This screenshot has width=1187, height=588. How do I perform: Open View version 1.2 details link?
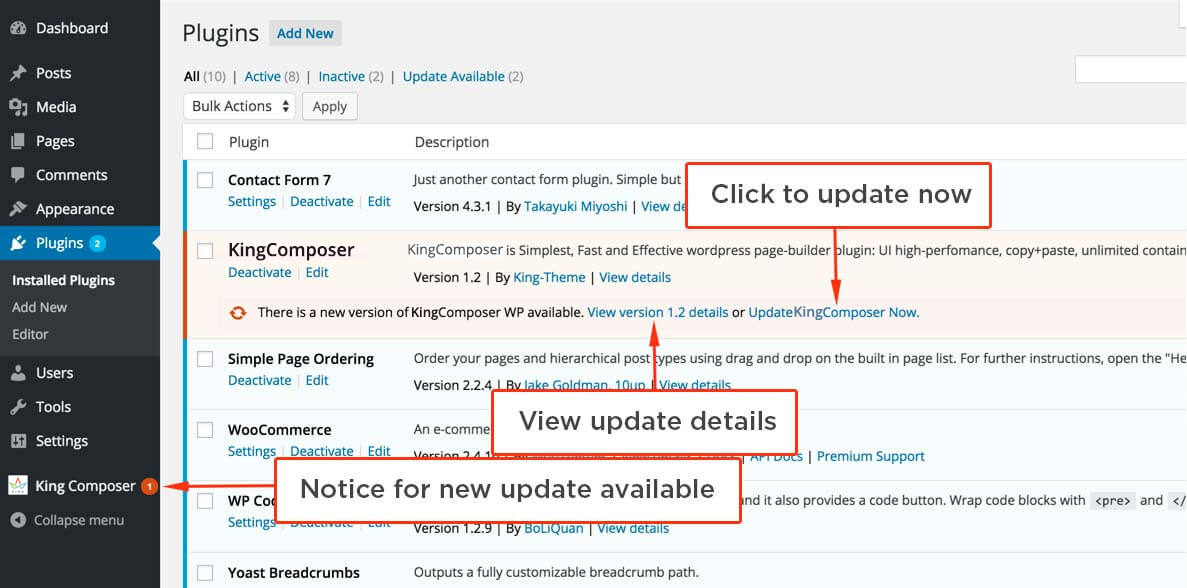(x=658, y=312)
